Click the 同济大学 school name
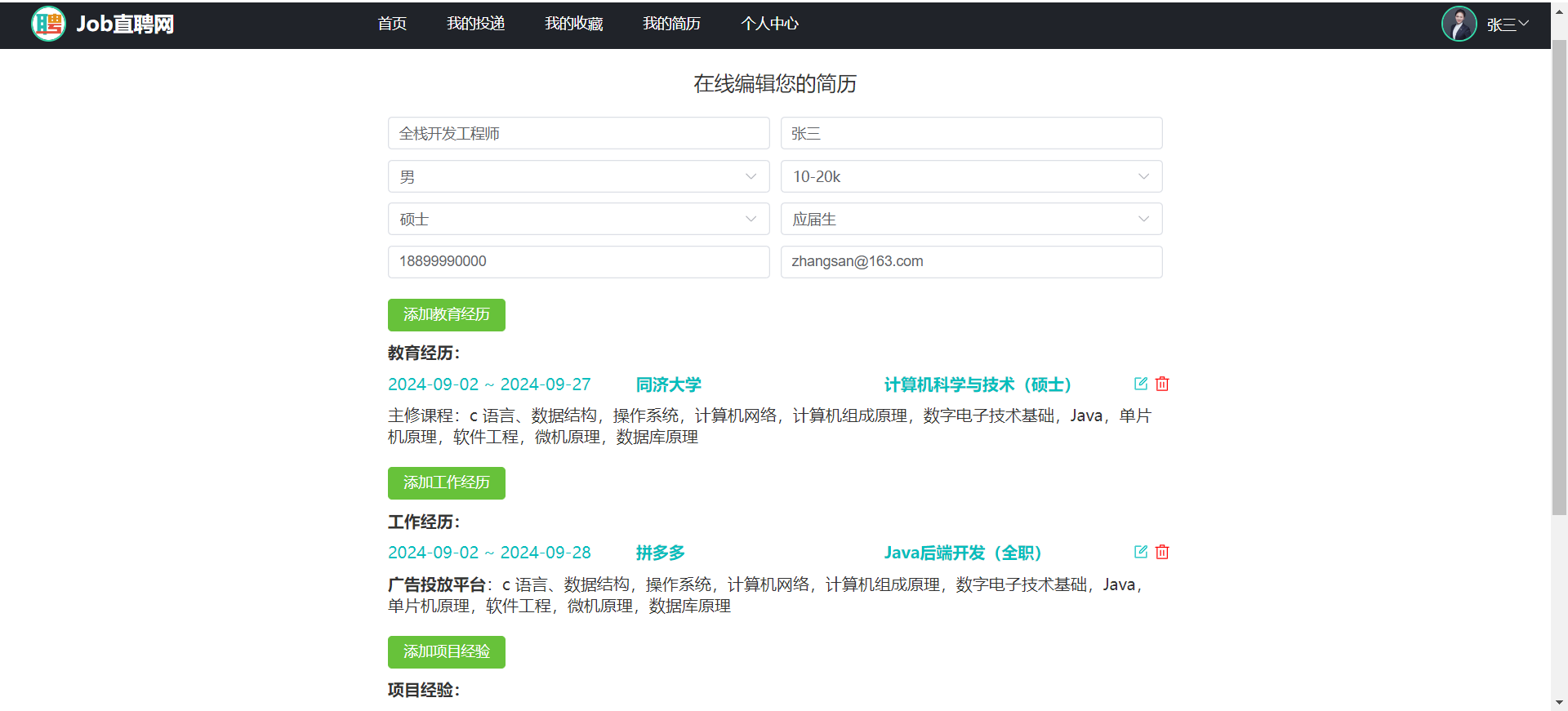This screenshot has height=711, width=1568. click(669, 384)
